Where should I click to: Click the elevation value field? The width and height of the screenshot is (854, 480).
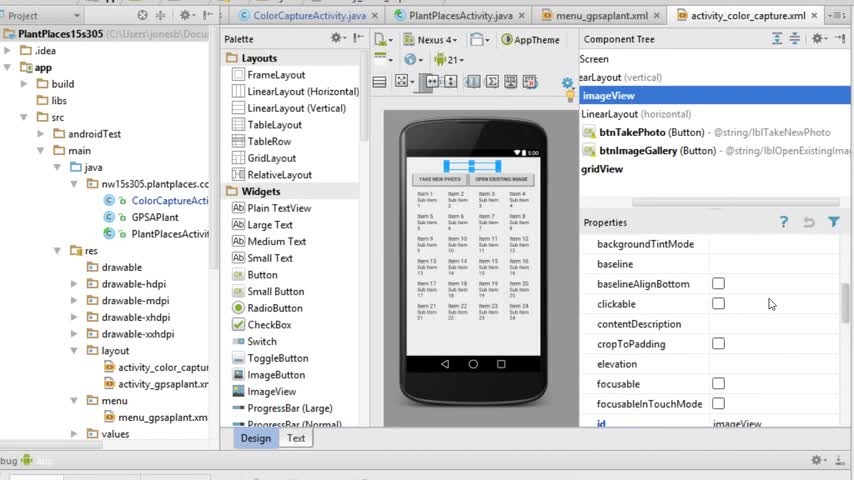pyautogui.click(x=773, y=364)
